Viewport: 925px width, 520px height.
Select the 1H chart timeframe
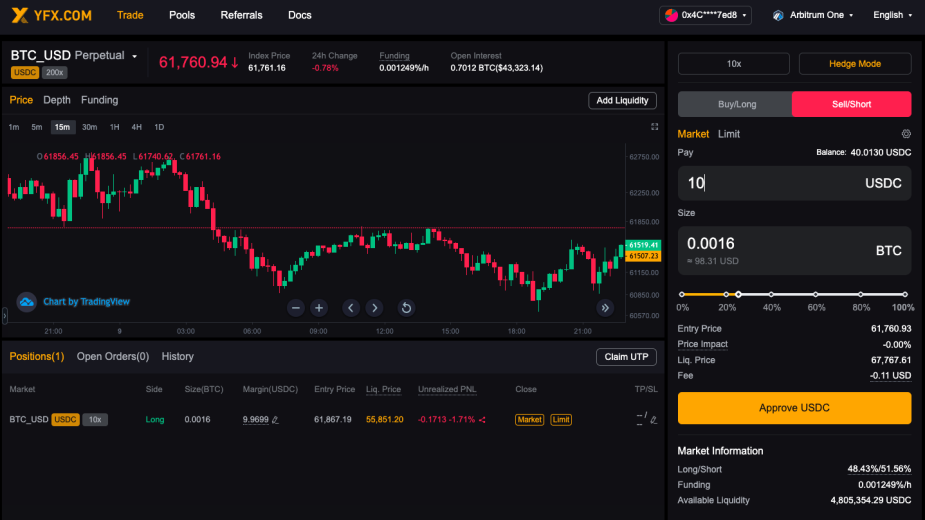tap(114, 127)
